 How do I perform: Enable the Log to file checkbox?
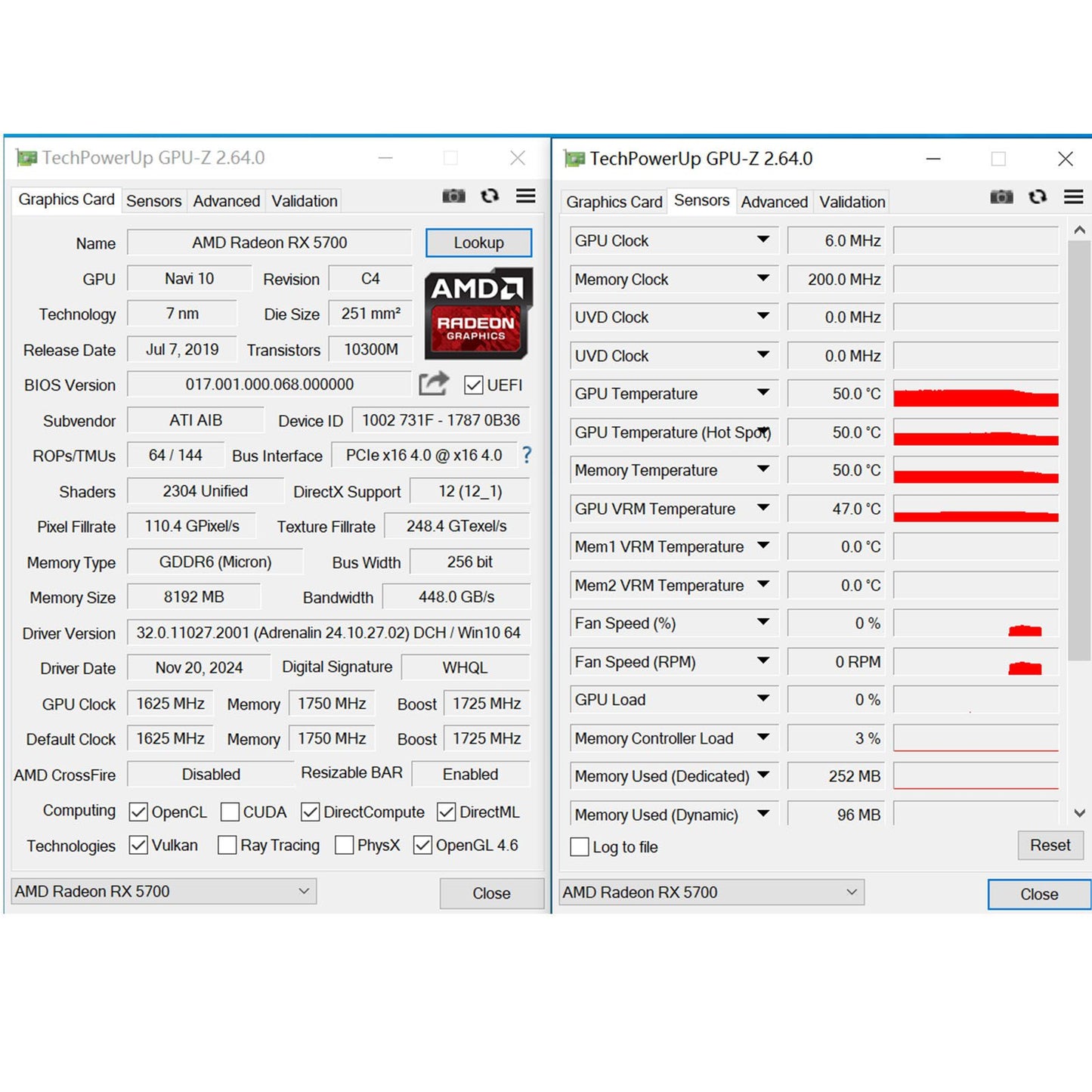[x=580, y=847]
